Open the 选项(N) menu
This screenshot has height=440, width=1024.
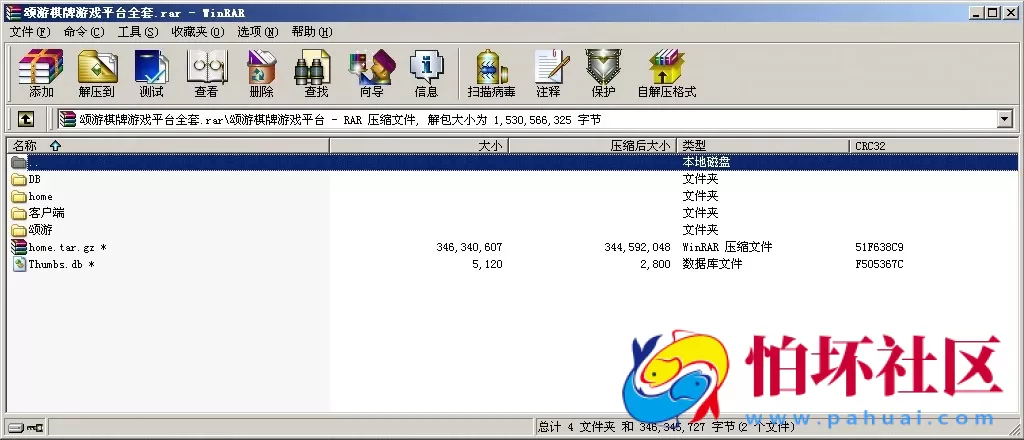pyautogui.click(x=257, y=32)
